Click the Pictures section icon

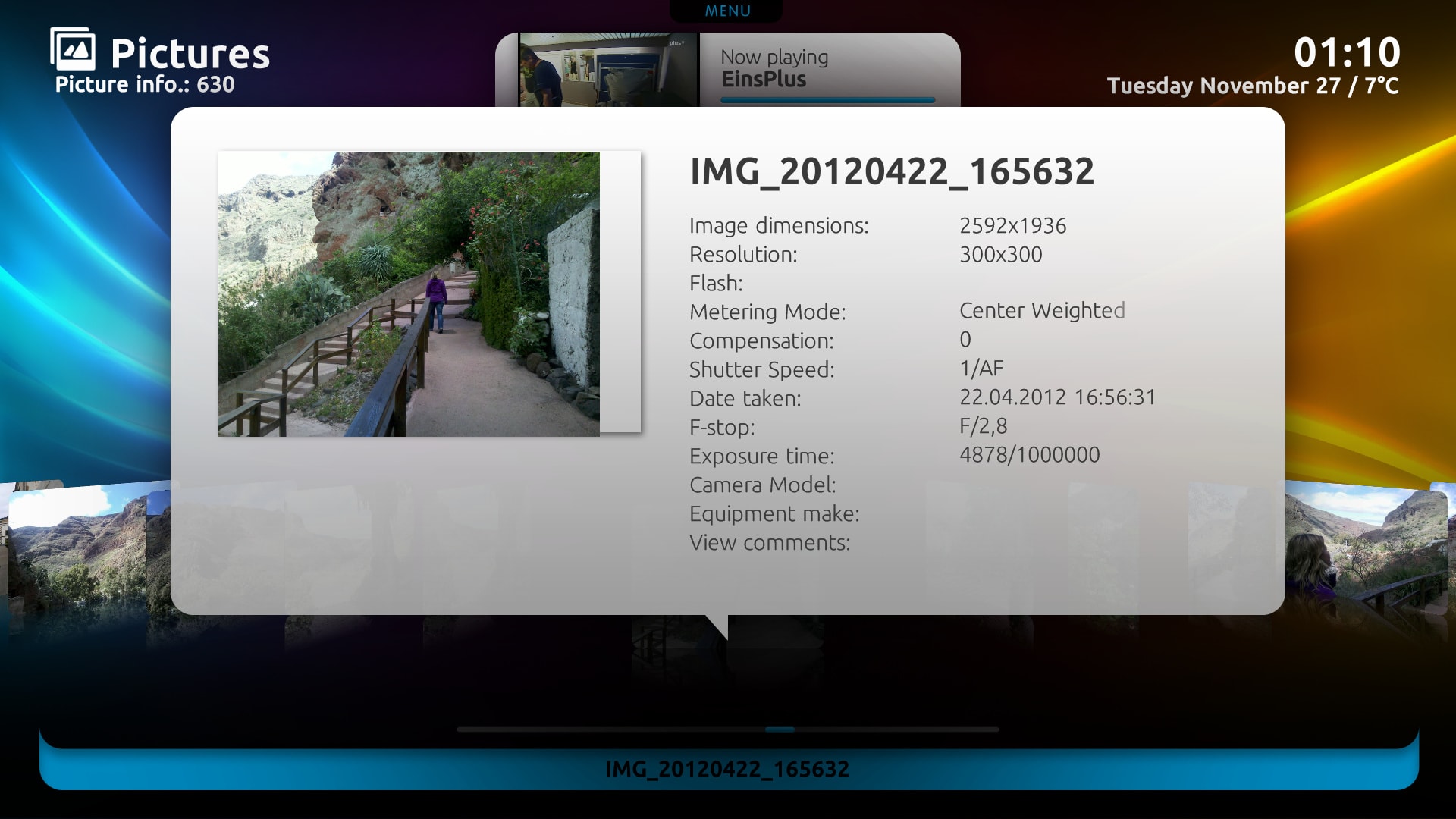point(73,50)
